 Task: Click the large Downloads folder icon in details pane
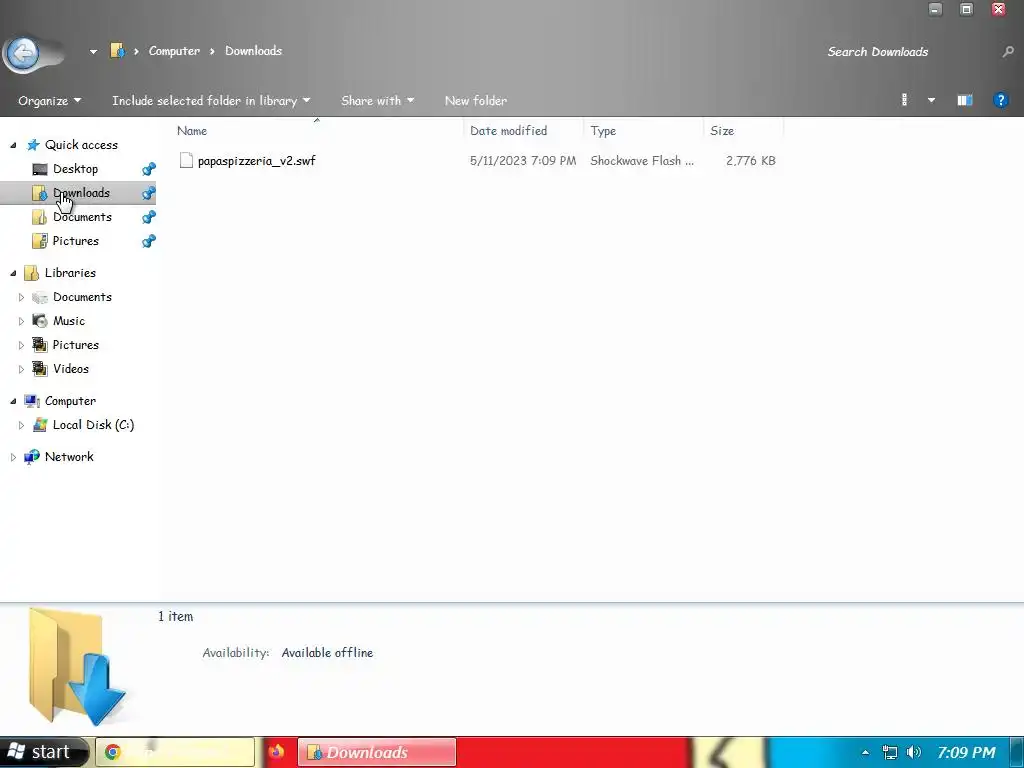click(x=76, y=666)
